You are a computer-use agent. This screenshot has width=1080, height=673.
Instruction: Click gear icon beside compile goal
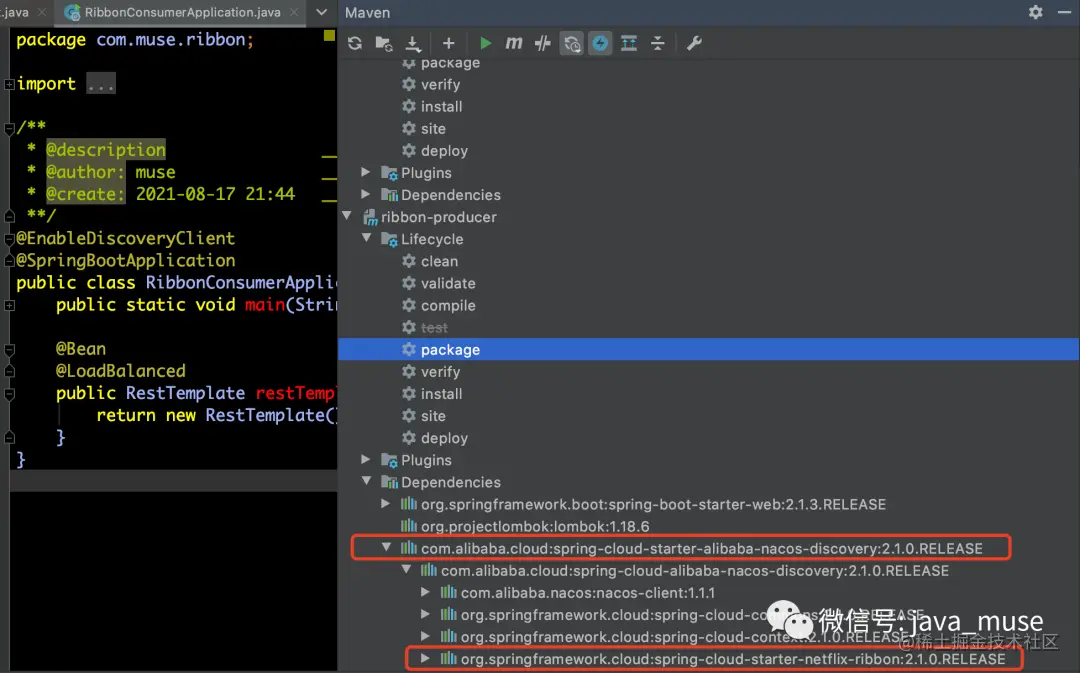point(409,305)
